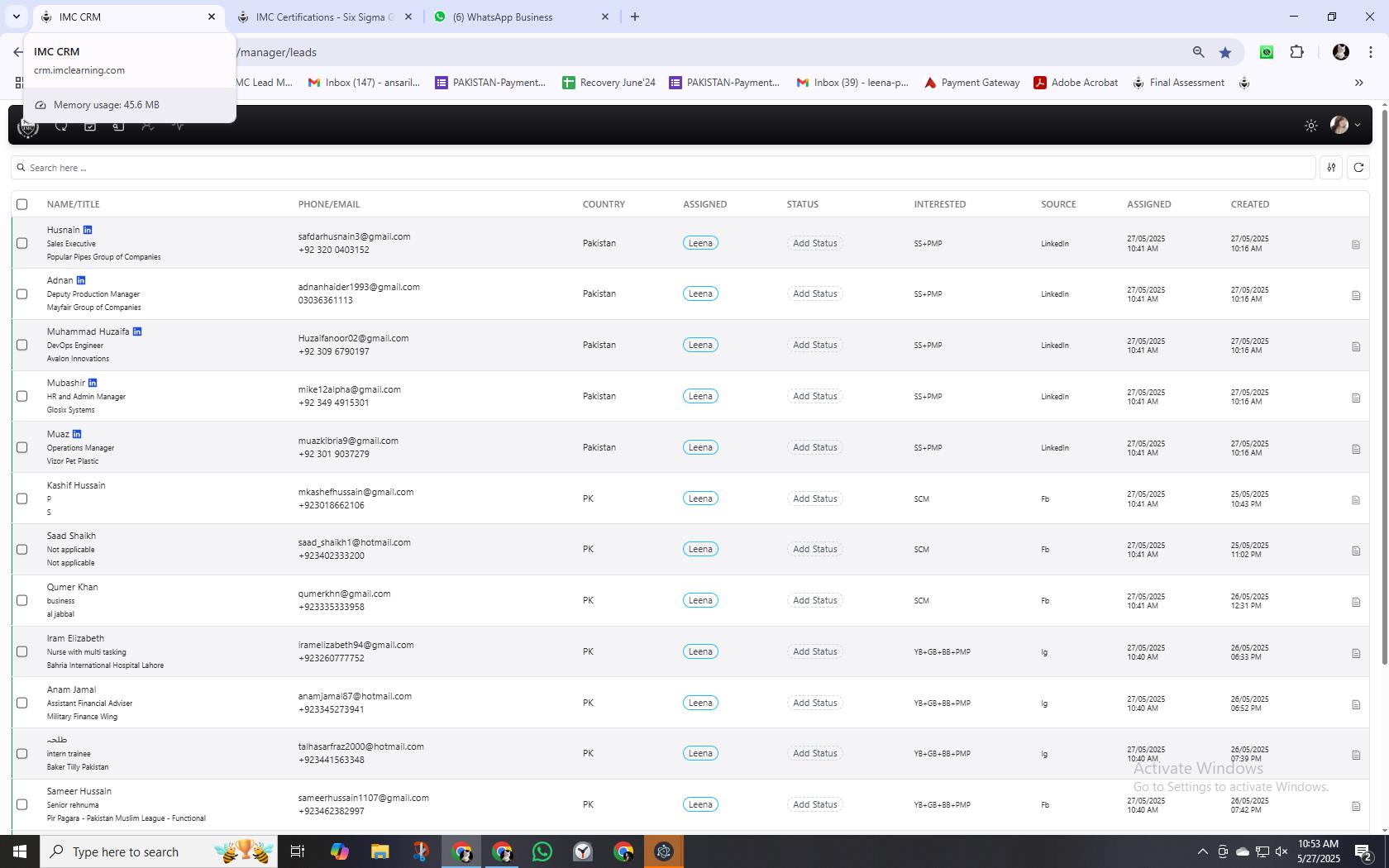This screenshot has height=868, width=1389.
Task: Click the user-check icon in CRM navbar
Action: (x=148, y=126)
